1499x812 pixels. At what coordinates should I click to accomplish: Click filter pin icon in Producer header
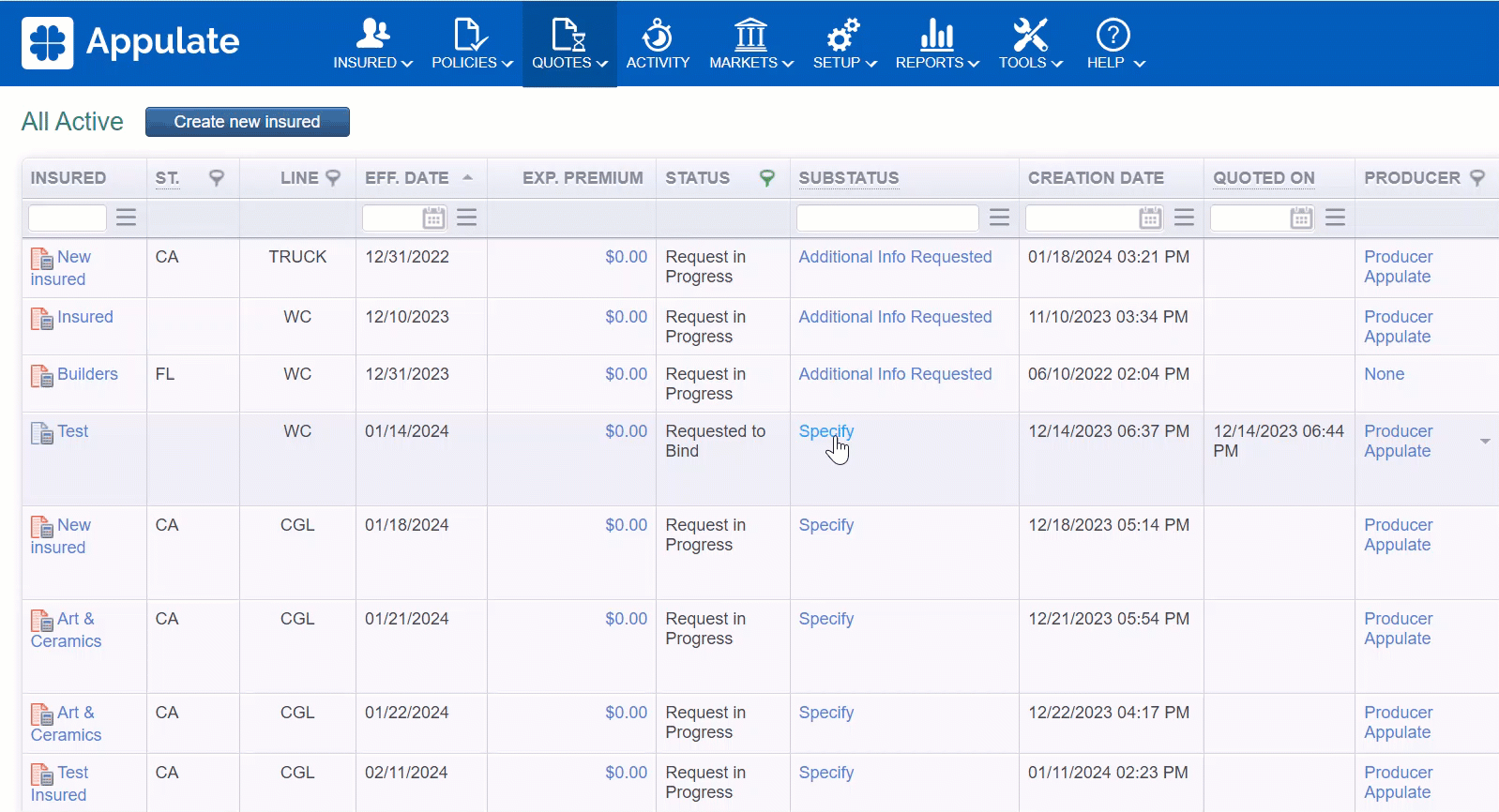point(1476,178)
